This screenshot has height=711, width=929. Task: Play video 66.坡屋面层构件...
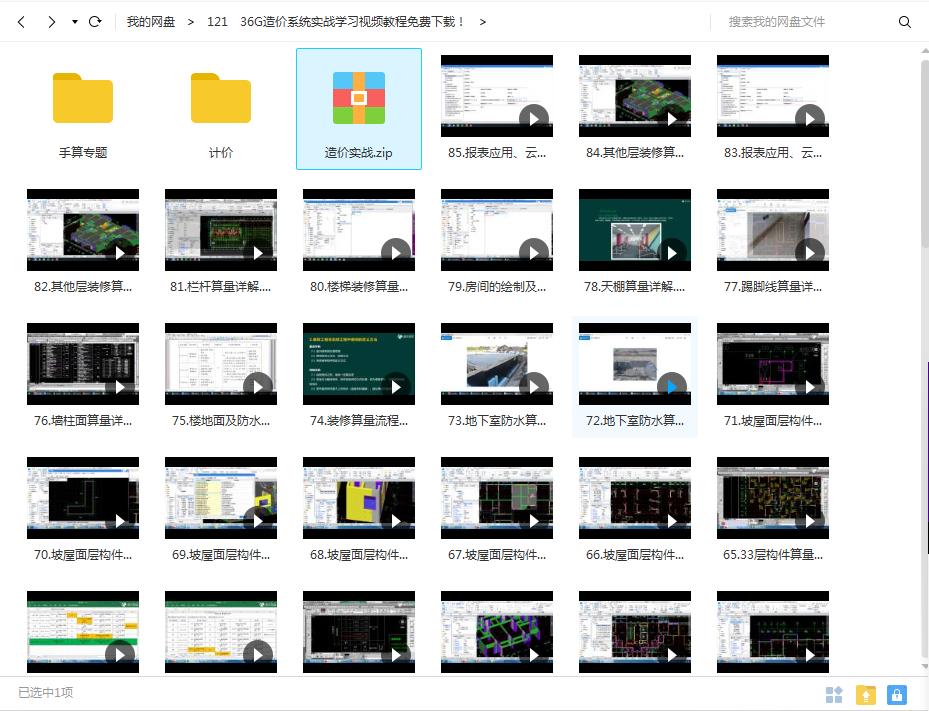point(672,521)
